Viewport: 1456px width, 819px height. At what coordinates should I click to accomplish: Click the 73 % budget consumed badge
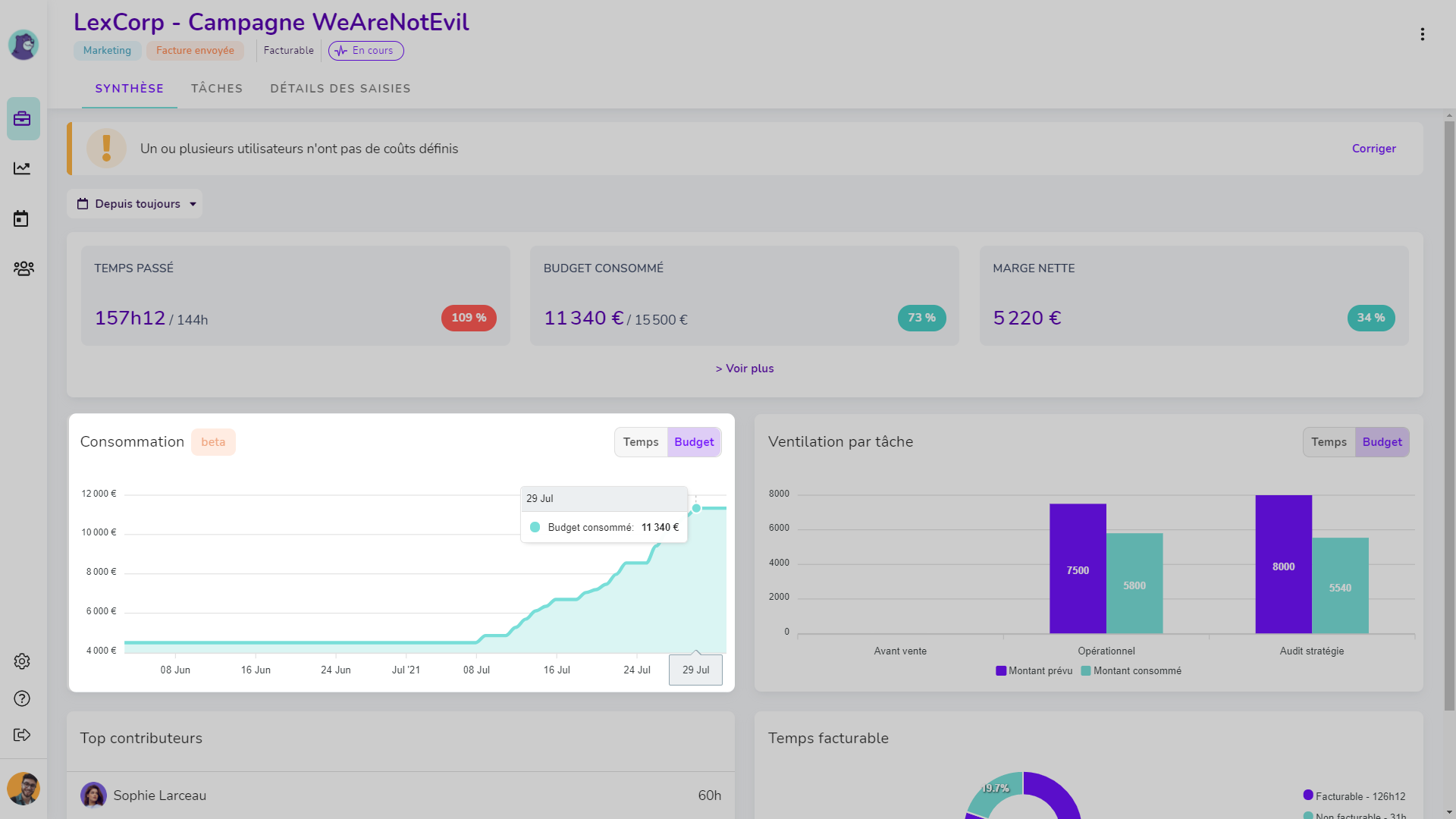(921, 318)
